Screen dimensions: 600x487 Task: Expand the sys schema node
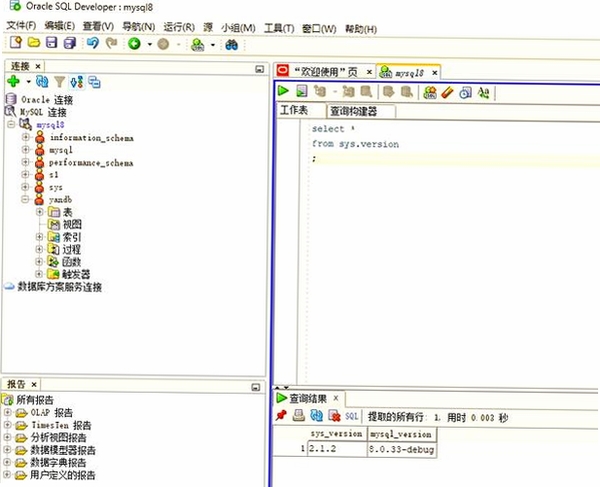(25, 187)
